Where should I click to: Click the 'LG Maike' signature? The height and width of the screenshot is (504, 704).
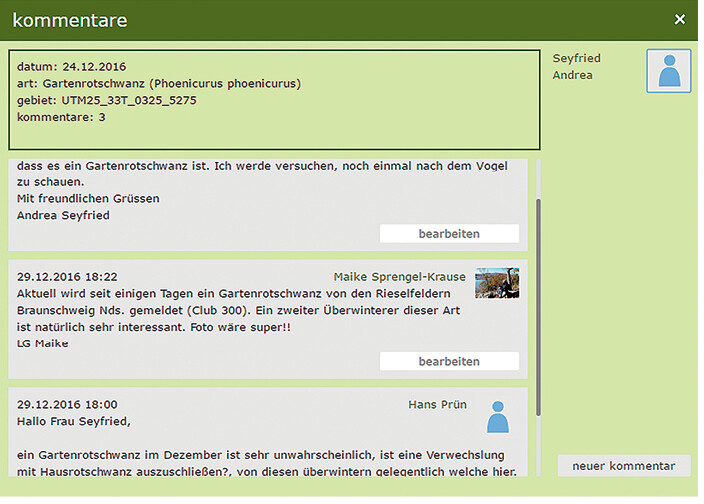pyautogui.click(x=43, y=343)
